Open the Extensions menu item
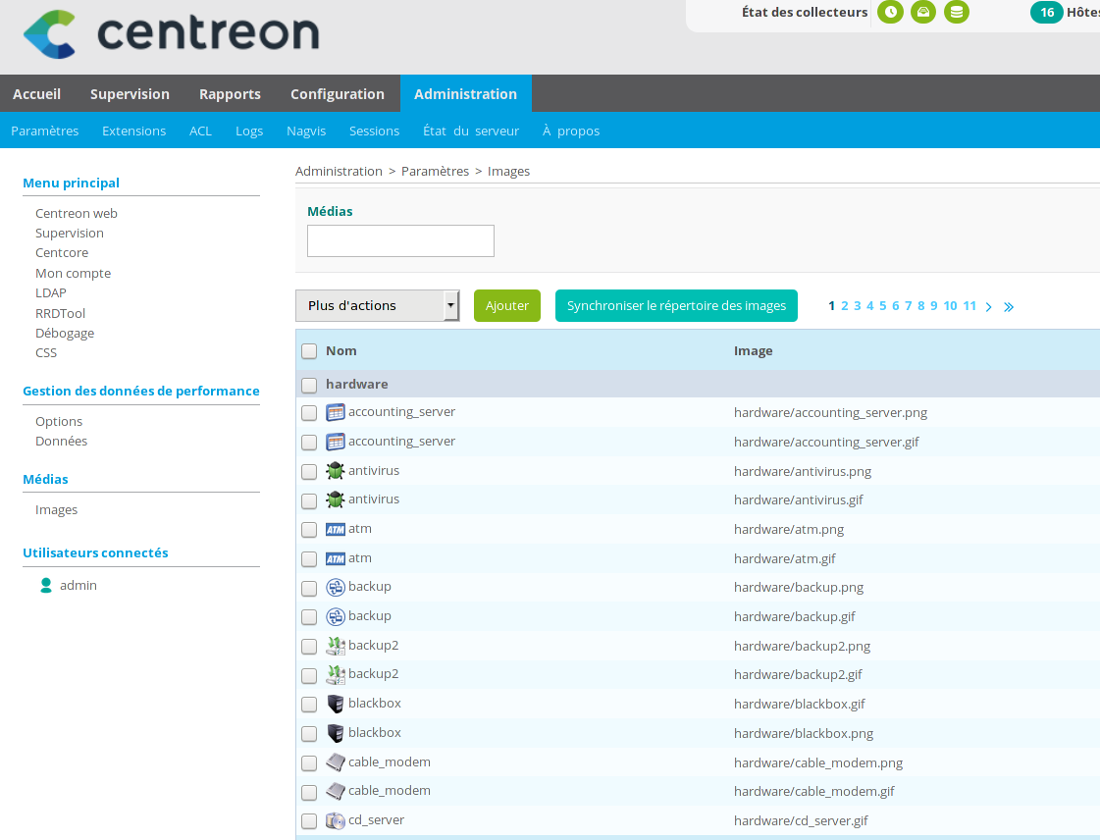This screenshot has width=1100, height=840. tap(133, 130)
